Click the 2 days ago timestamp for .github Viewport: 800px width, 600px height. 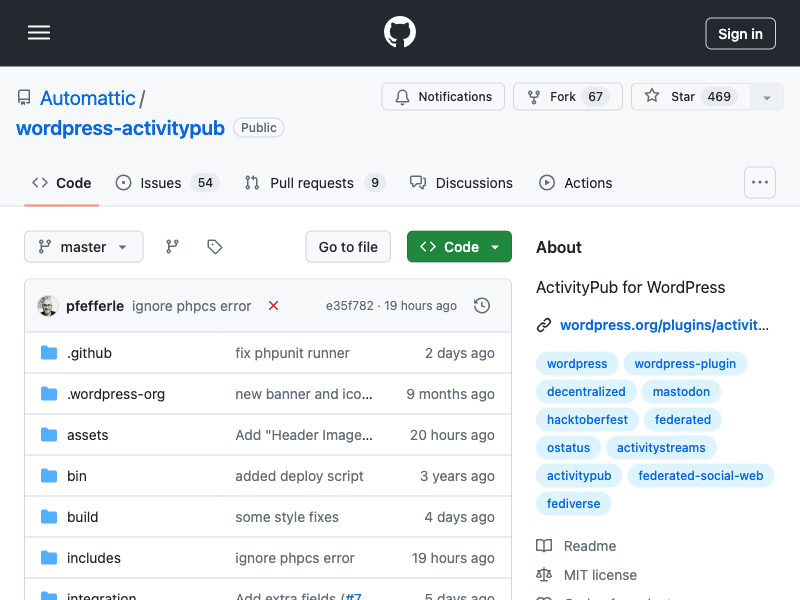(460, 353)
